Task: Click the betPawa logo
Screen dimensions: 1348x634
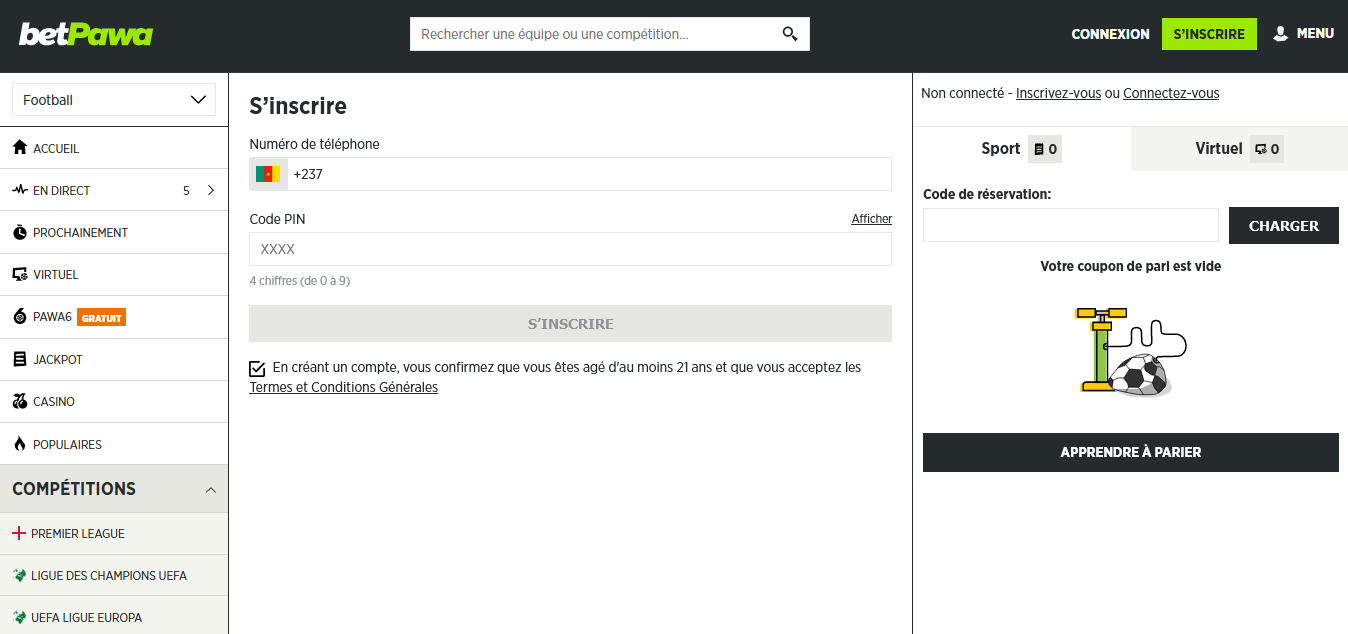Action: point(86,35)
